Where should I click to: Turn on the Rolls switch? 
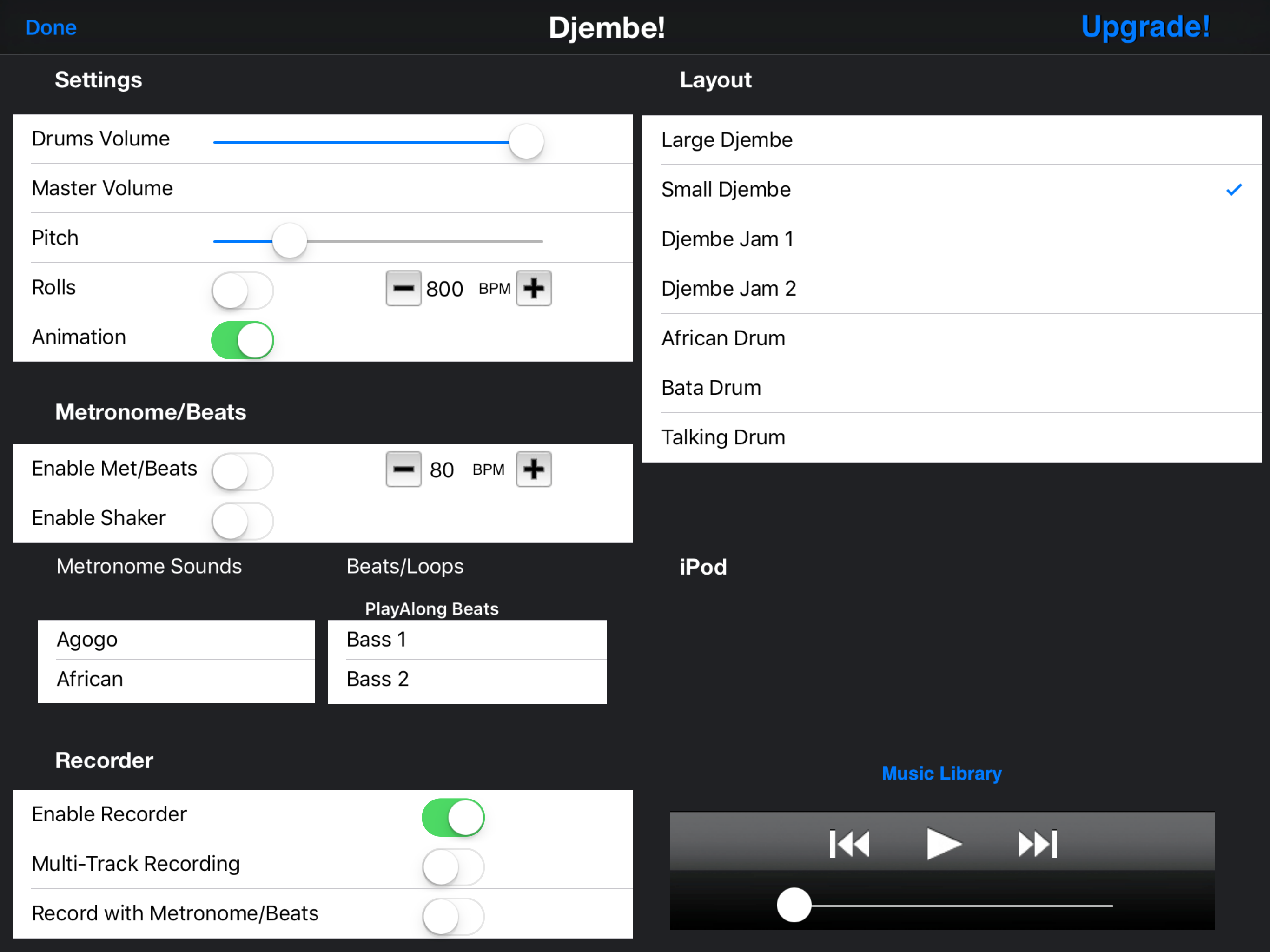point(242,291)
